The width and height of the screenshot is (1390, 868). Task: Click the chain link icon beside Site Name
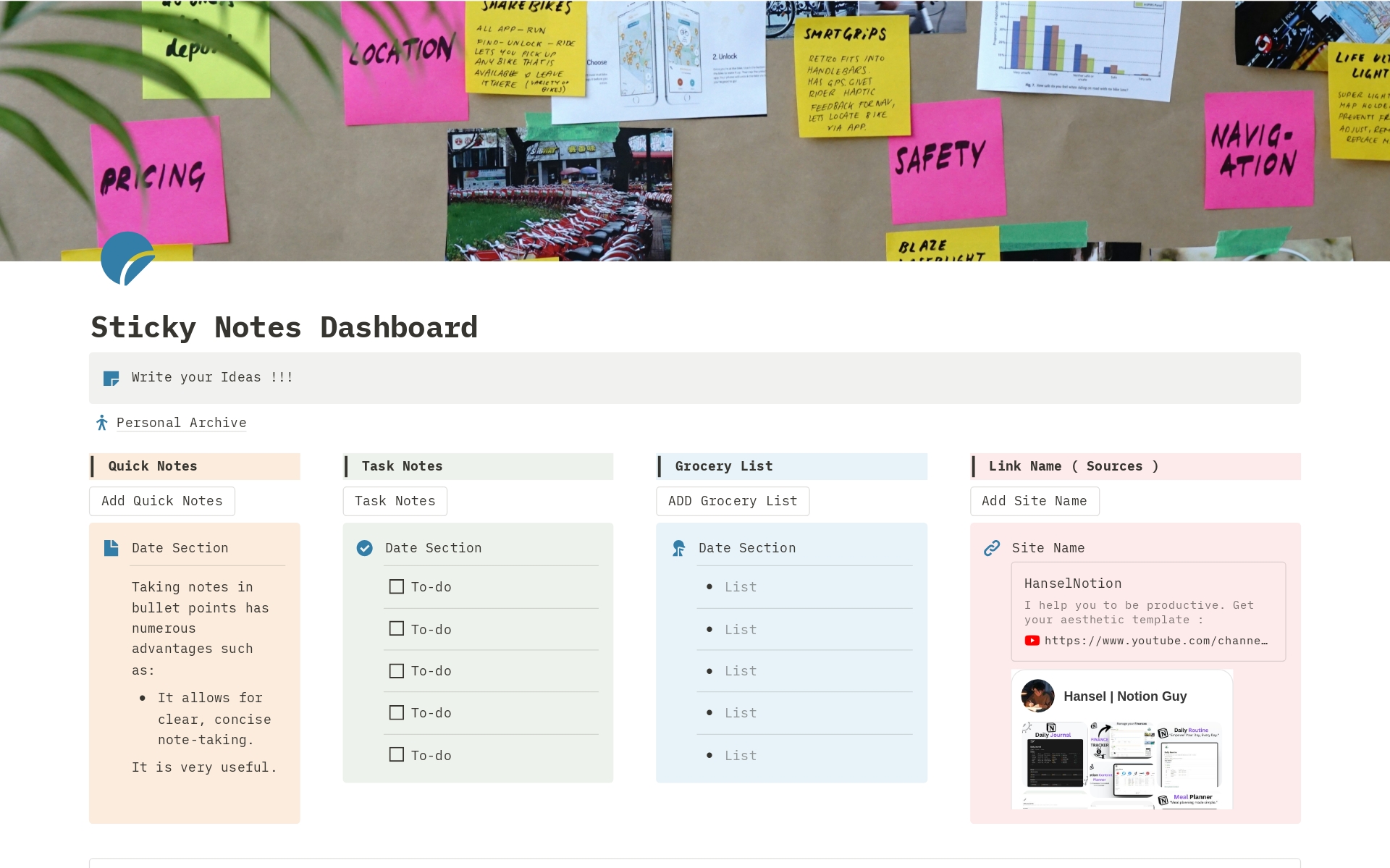coord(991,548)
